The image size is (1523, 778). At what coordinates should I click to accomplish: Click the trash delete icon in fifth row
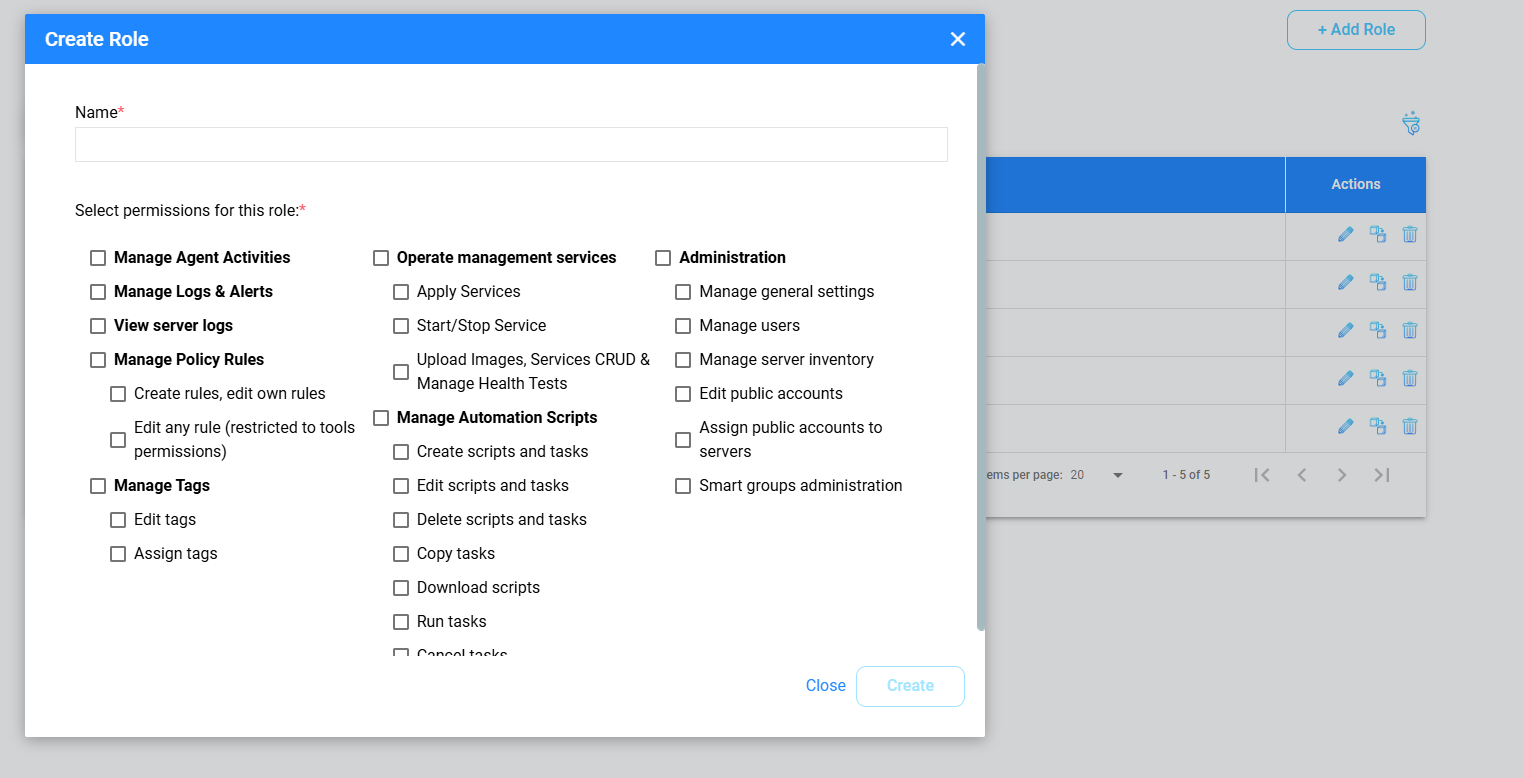tap(1409, 426)
